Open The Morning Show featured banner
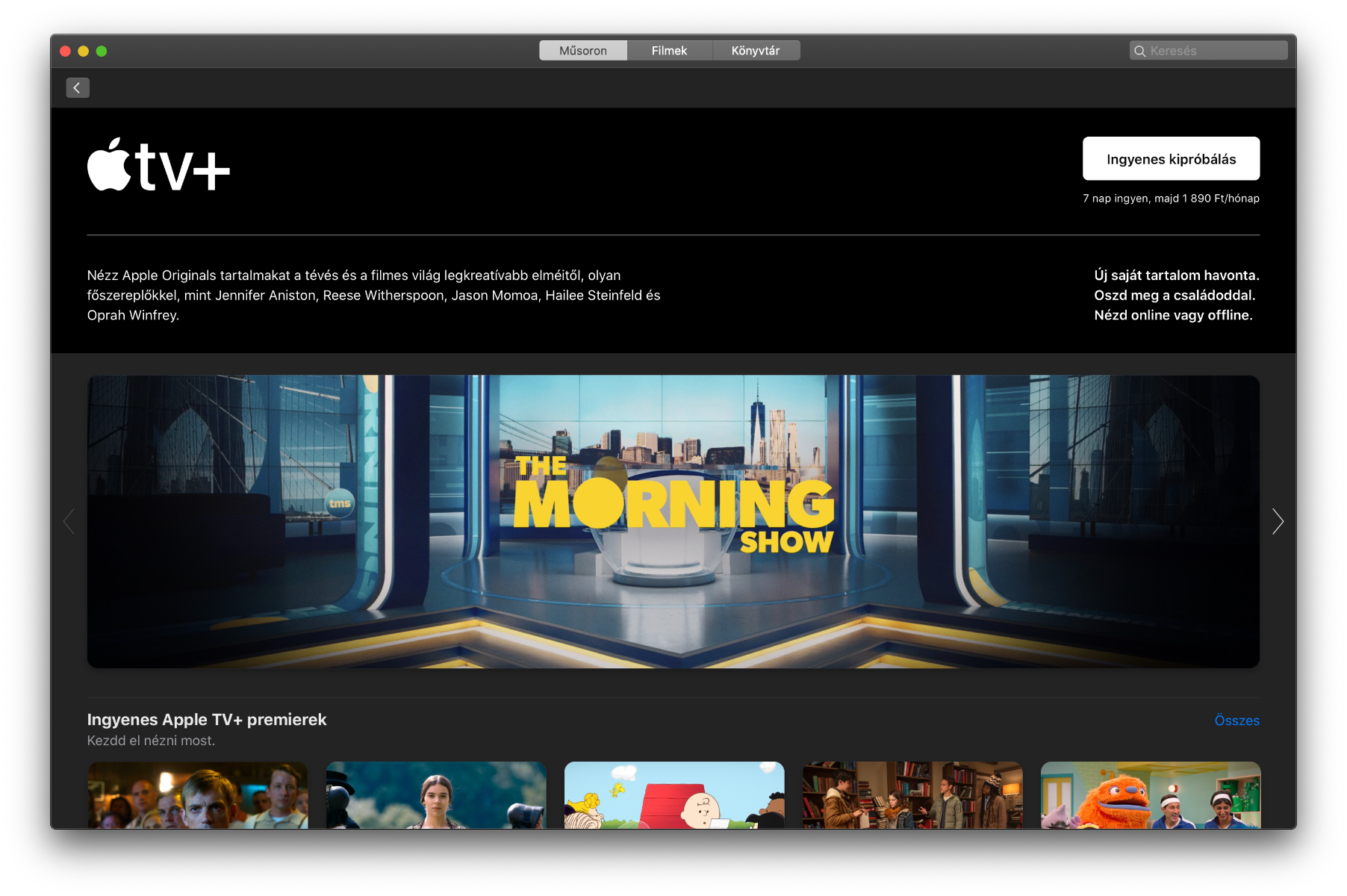 click(673, 521)
